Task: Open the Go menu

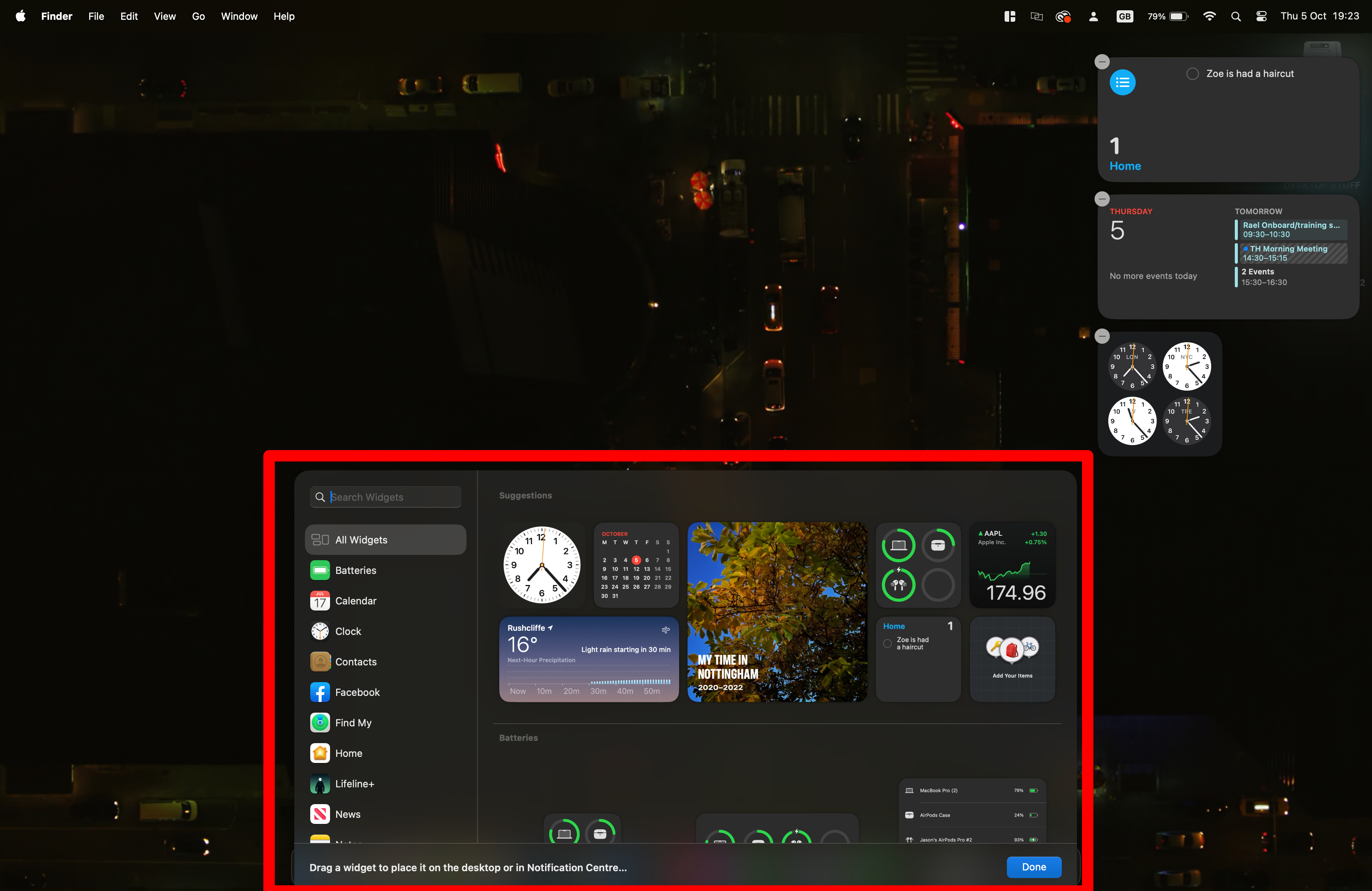Action: coord(198,16)
